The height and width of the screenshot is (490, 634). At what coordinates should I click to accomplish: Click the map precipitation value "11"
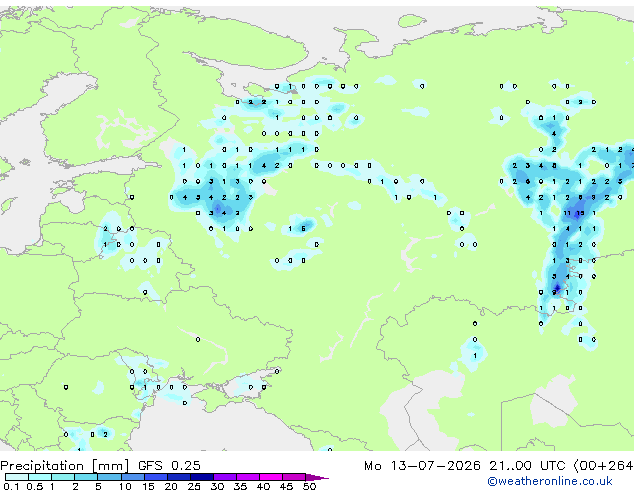point(567,213)
